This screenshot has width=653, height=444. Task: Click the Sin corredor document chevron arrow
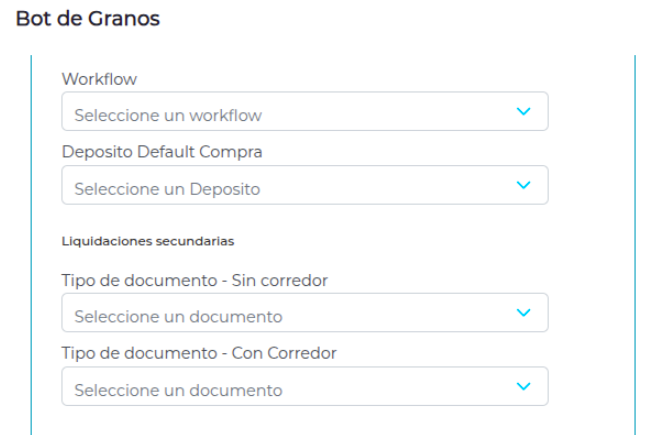pos(520,313)
